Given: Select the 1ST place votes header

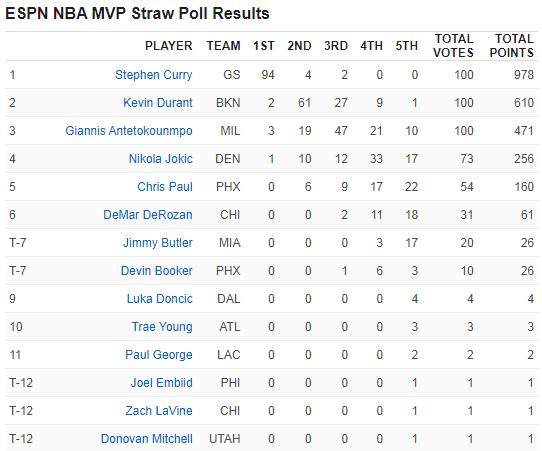Looking at the screenshot, I should [264, 46].
